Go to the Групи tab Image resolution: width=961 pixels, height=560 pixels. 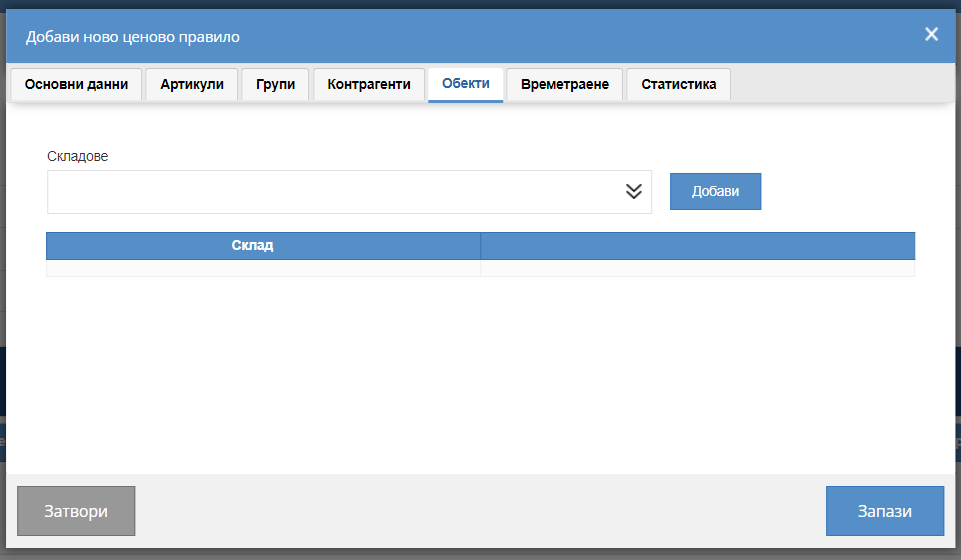tap(275, 85)
